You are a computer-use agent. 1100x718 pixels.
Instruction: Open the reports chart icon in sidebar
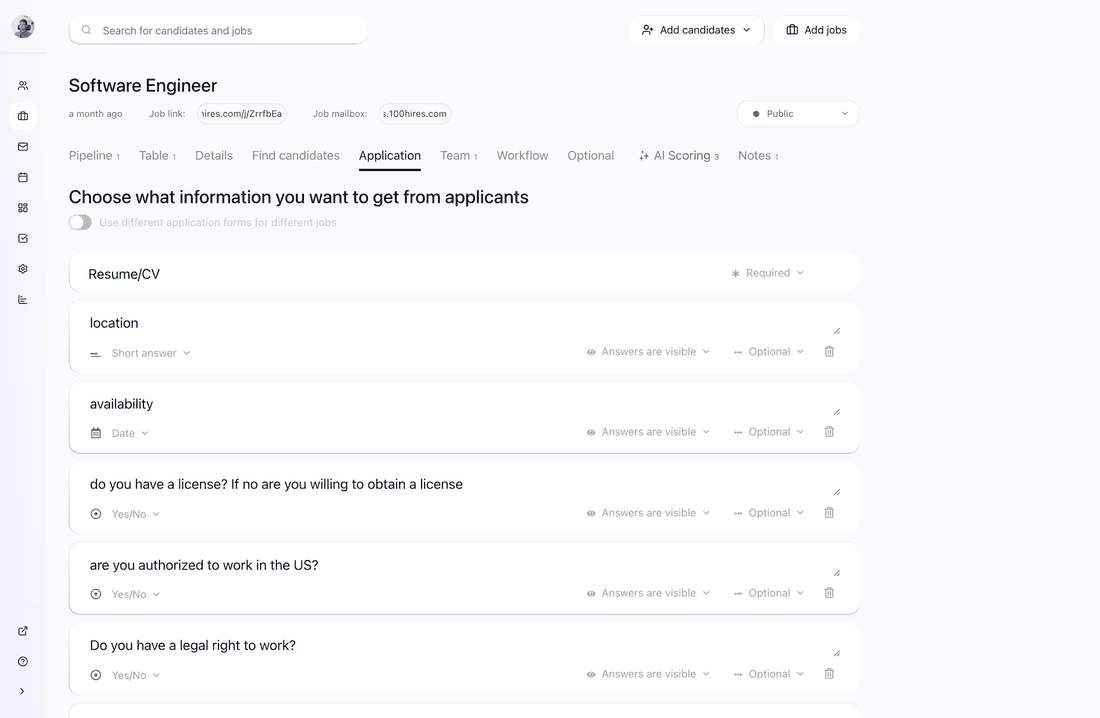pyautogui.click(x=22, y=300)
